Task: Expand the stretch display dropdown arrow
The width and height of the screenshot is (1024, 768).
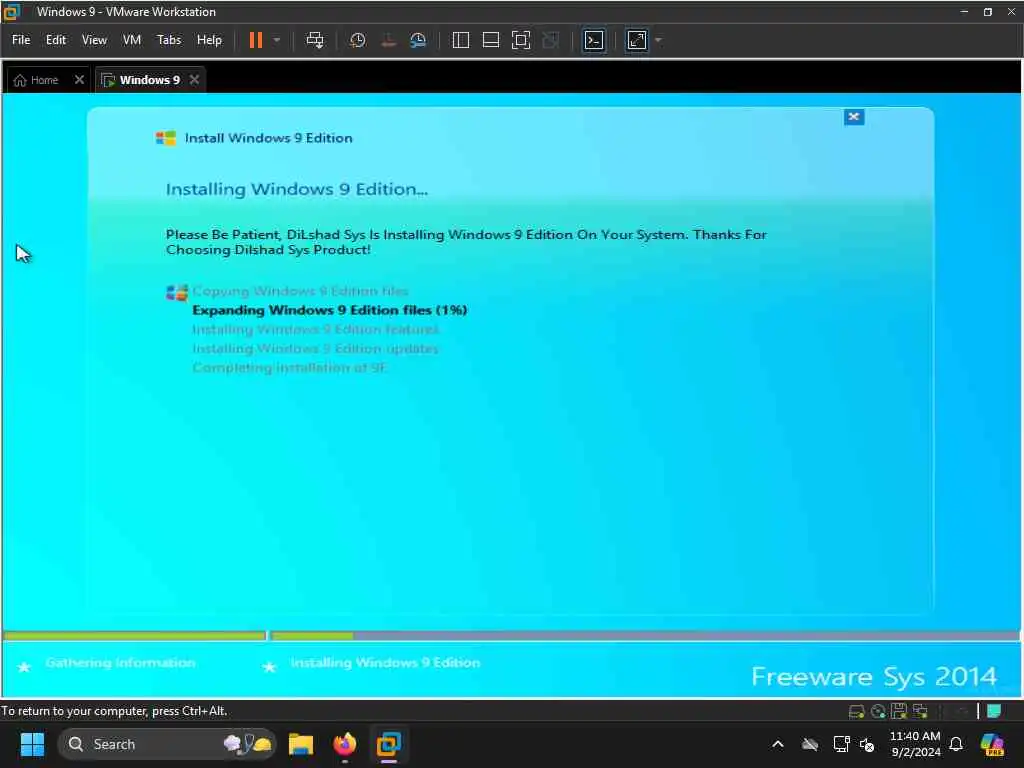Action: click(x=658, y=40)
